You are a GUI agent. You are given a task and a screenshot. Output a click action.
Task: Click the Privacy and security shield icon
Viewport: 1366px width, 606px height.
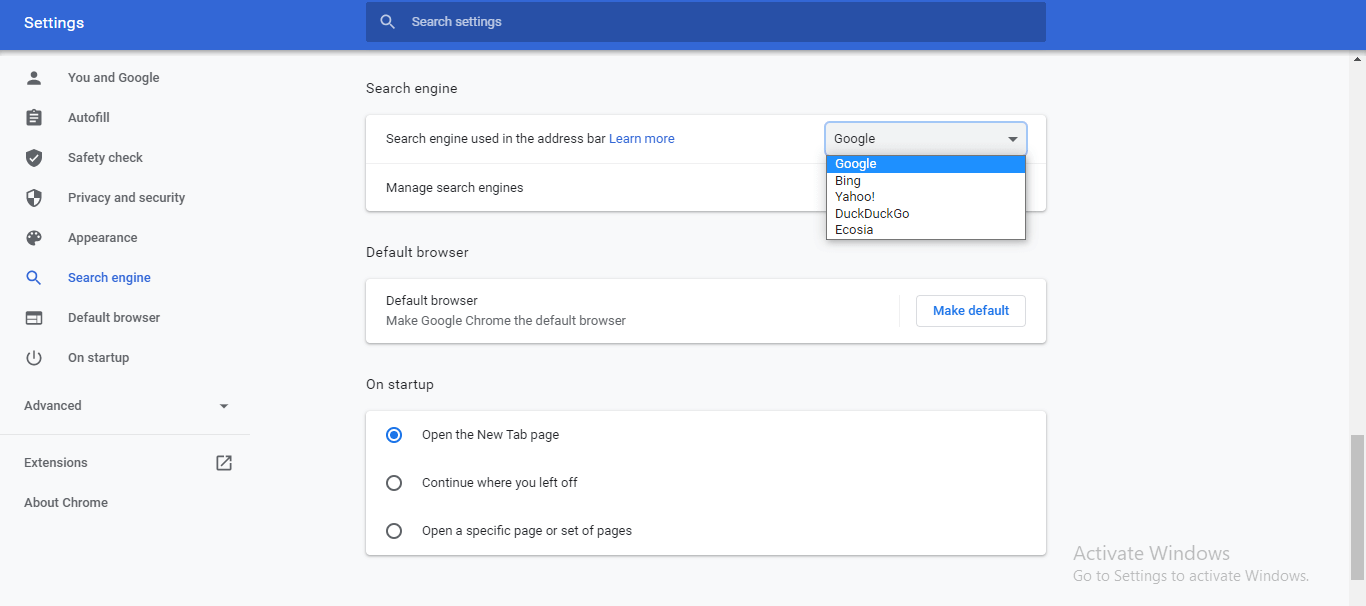click(34, 198)
